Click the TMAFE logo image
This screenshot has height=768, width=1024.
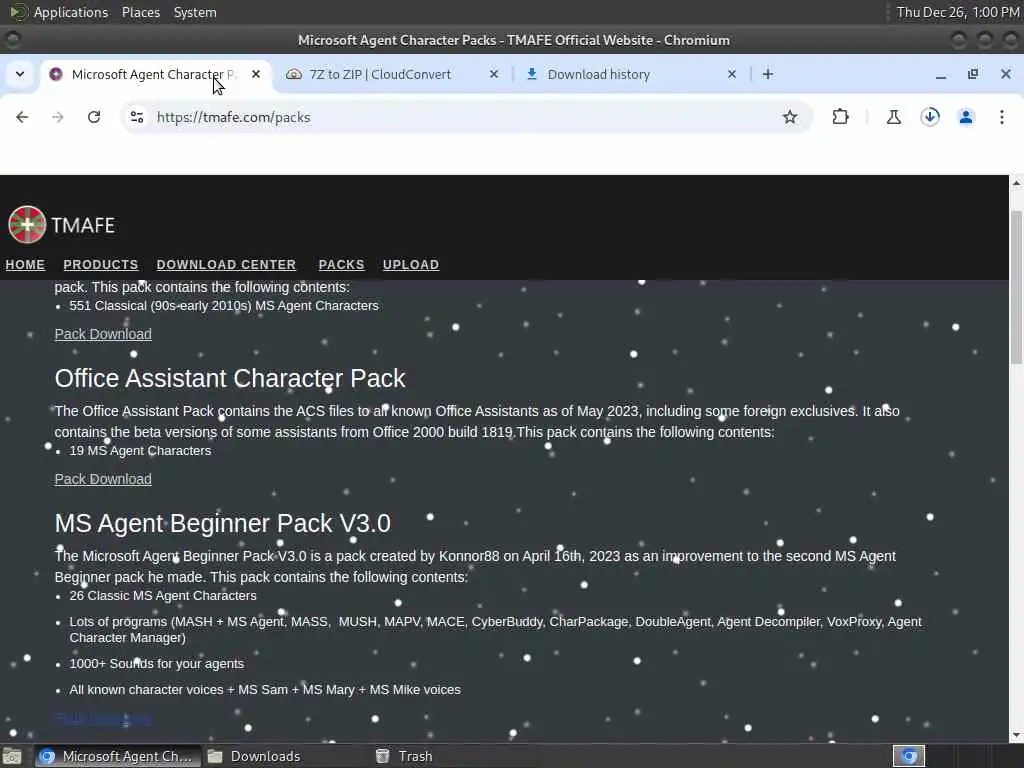(x=27, y=225)
